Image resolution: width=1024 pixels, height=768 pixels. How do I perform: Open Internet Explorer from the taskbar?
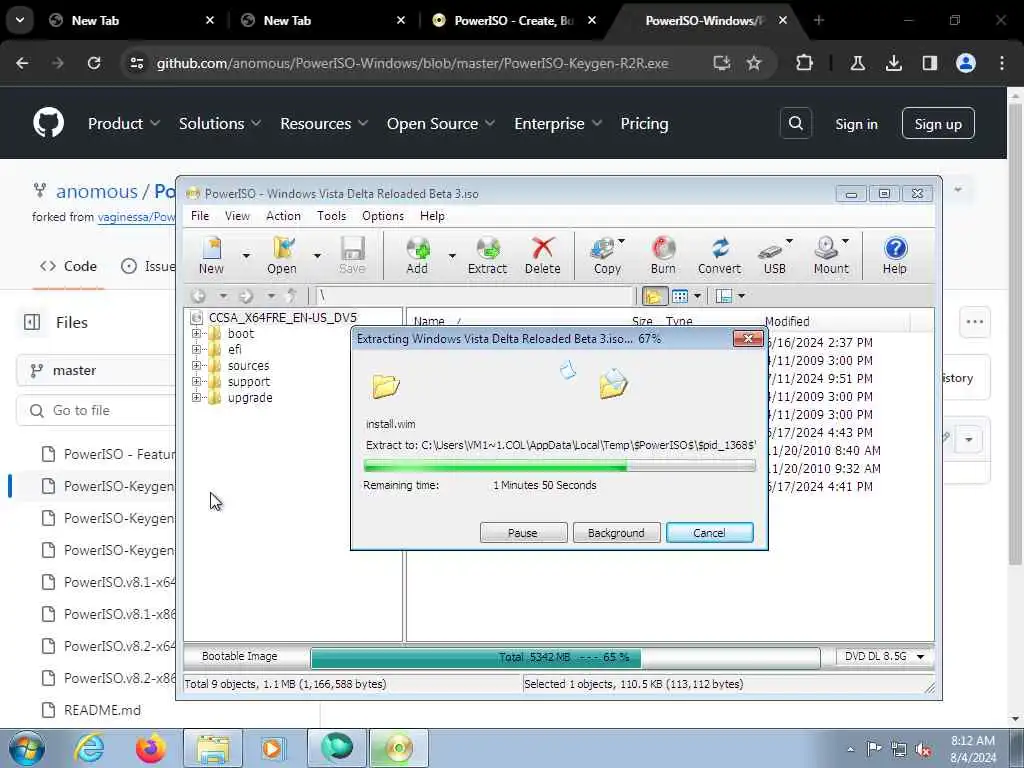[x=89, y=748]
